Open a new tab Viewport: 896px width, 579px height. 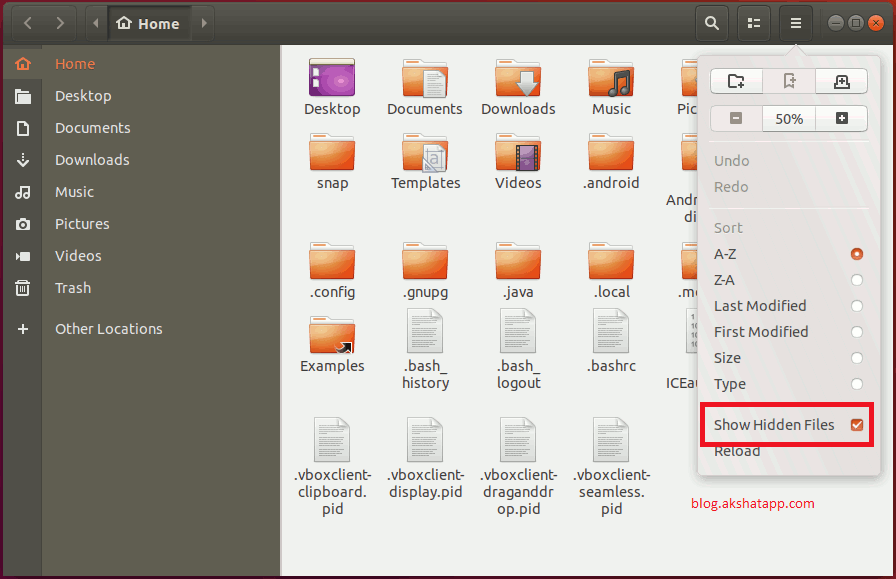pos(841,81)
